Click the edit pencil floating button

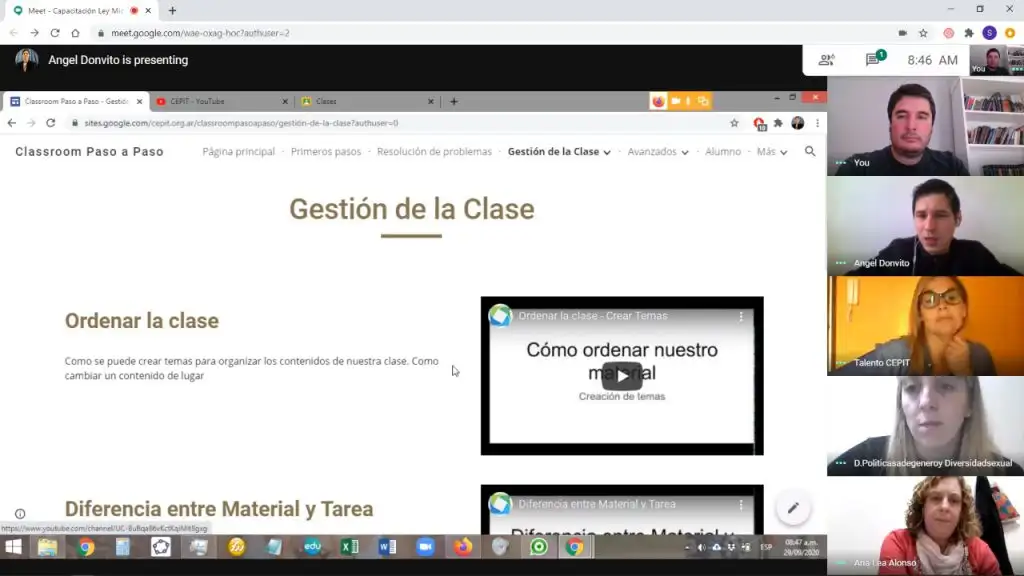793,508
